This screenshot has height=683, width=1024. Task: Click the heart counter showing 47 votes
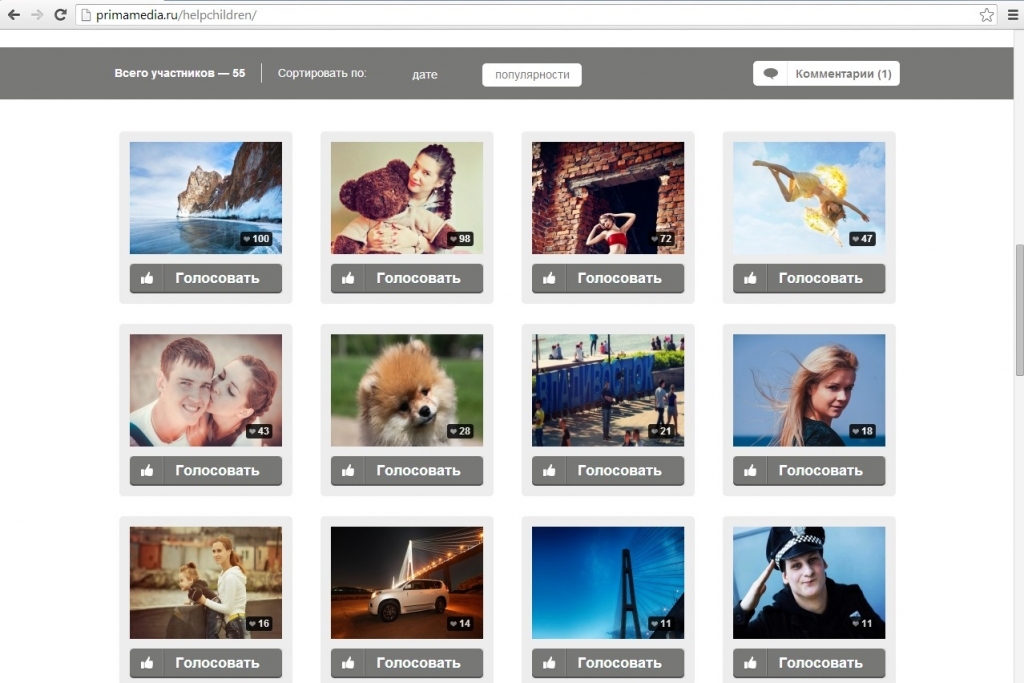click(862, 239)
